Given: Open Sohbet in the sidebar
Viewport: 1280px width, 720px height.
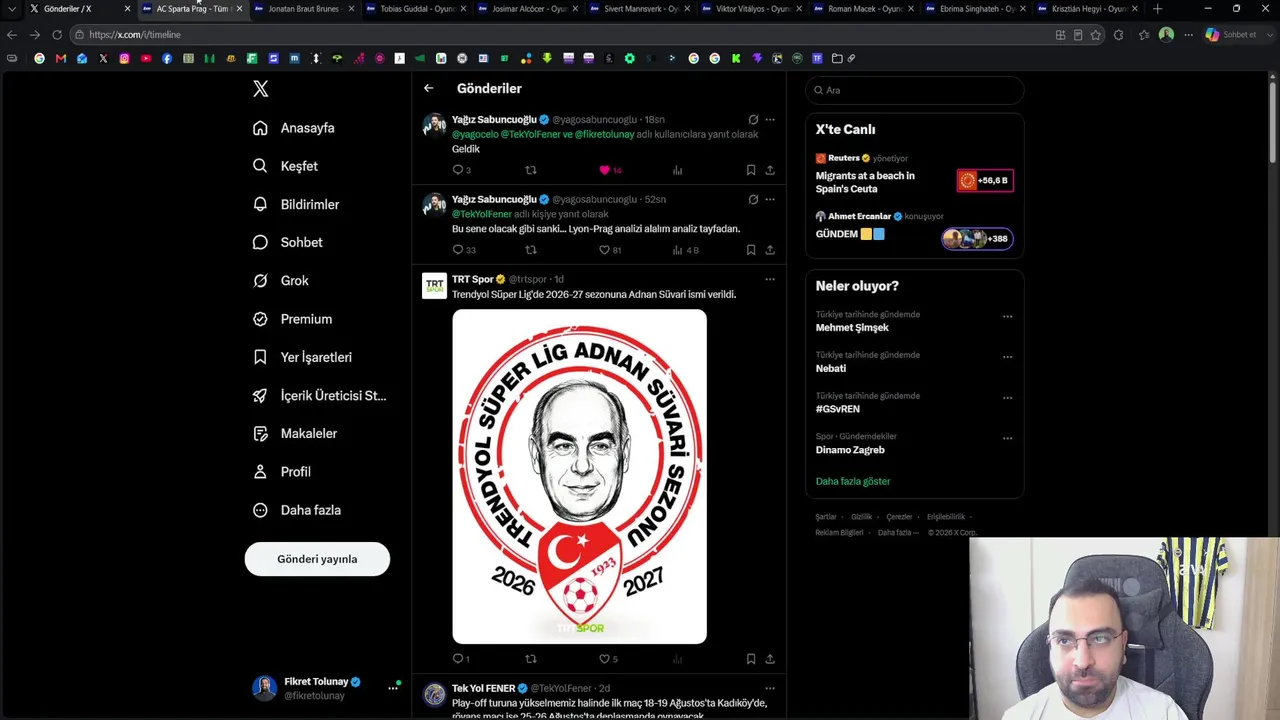Looking at the screenshot, I should 287,242.
